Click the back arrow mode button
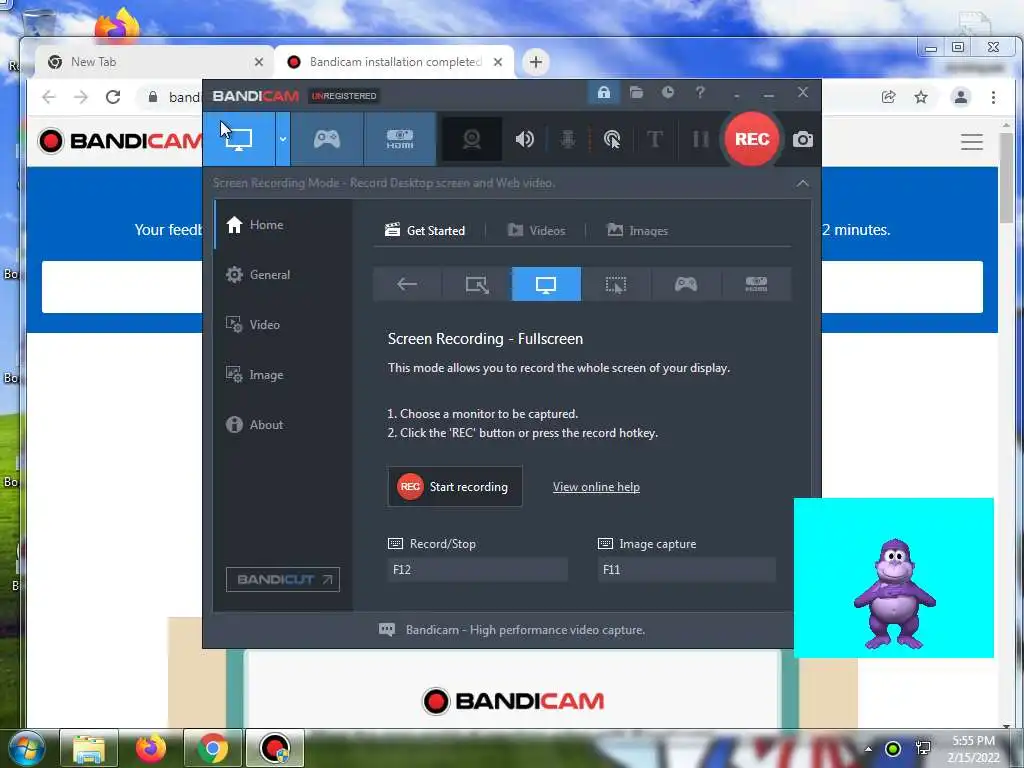The width and height of the screenshot is (1024, 768). click(x=408, y=284)
